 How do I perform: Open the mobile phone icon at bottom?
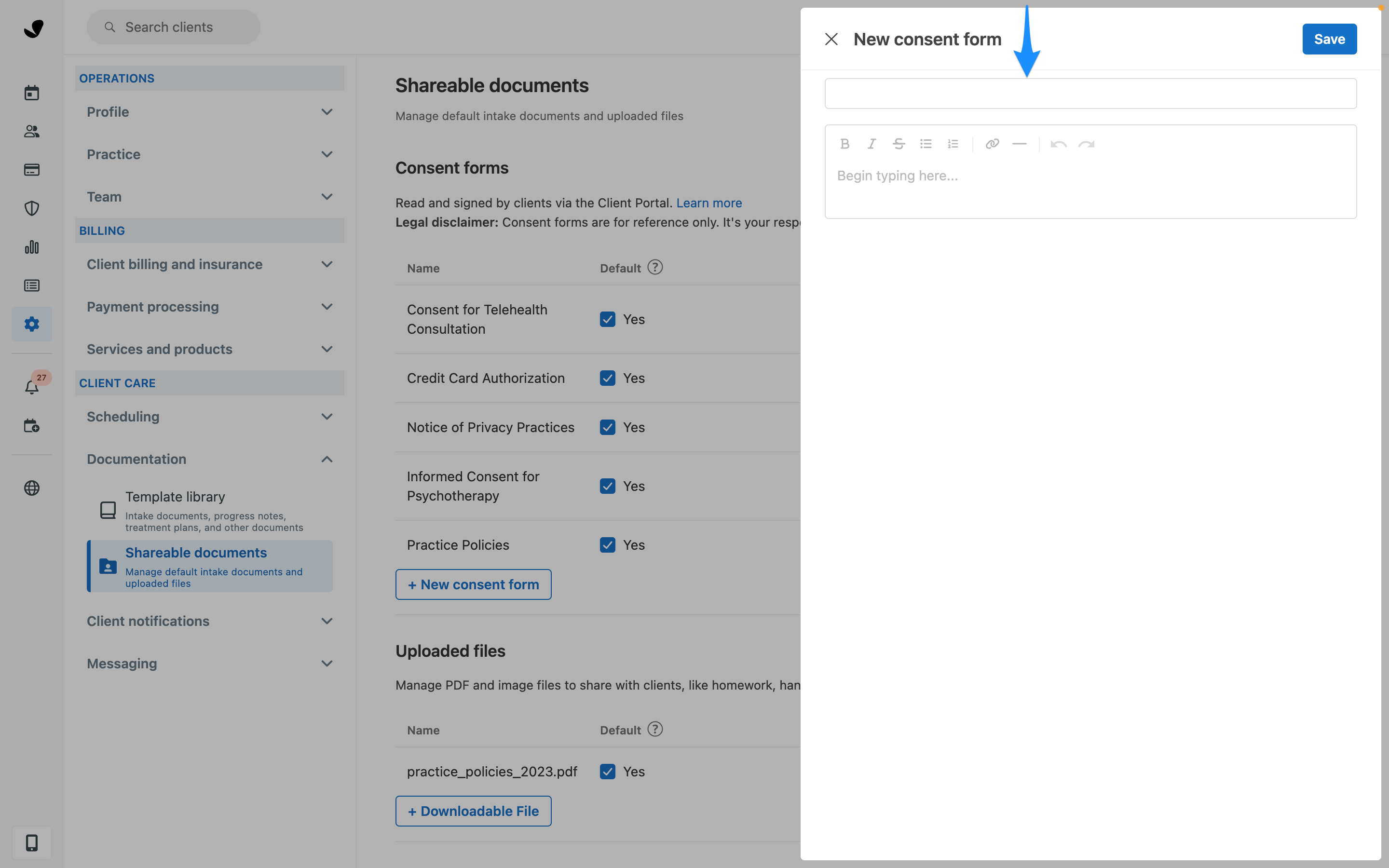point(31,843)
